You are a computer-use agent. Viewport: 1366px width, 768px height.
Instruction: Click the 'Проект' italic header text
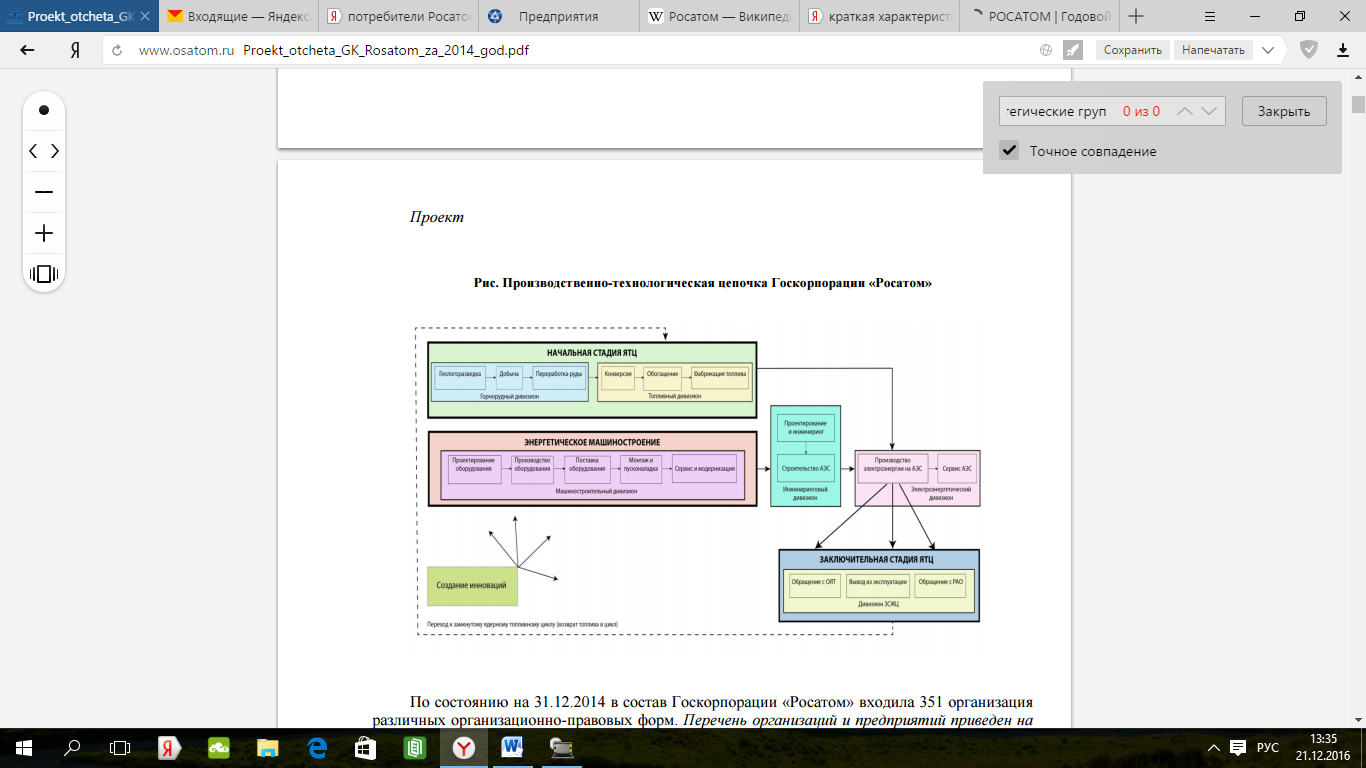pos(437,217)
